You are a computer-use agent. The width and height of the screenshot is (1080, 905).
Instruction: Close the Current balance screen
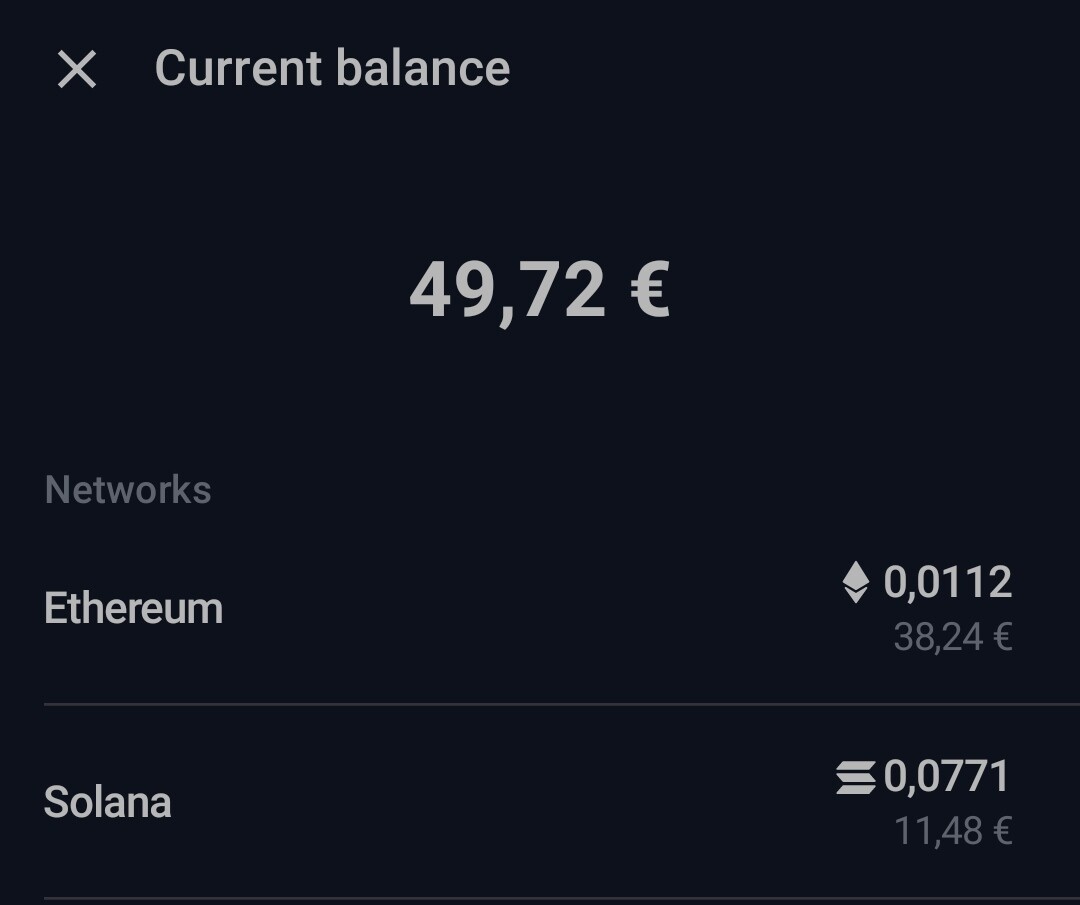77,69
